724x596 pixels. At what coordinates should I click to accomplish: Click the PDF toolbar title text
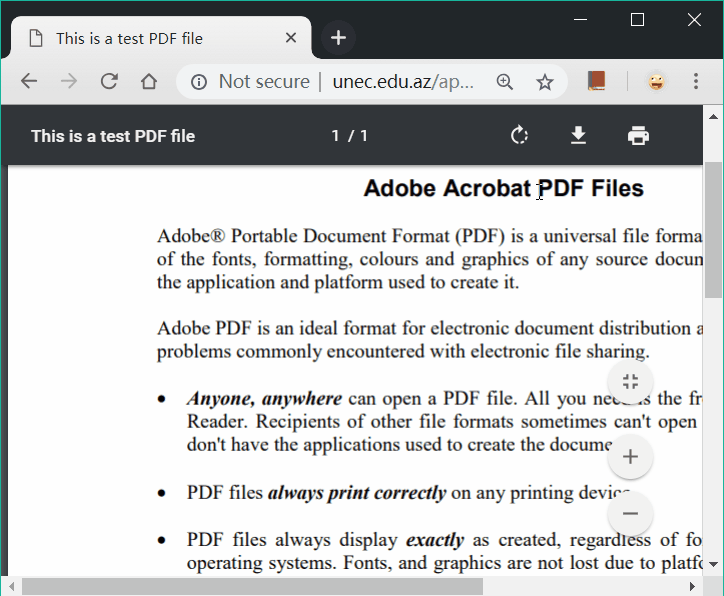[113, 136]
